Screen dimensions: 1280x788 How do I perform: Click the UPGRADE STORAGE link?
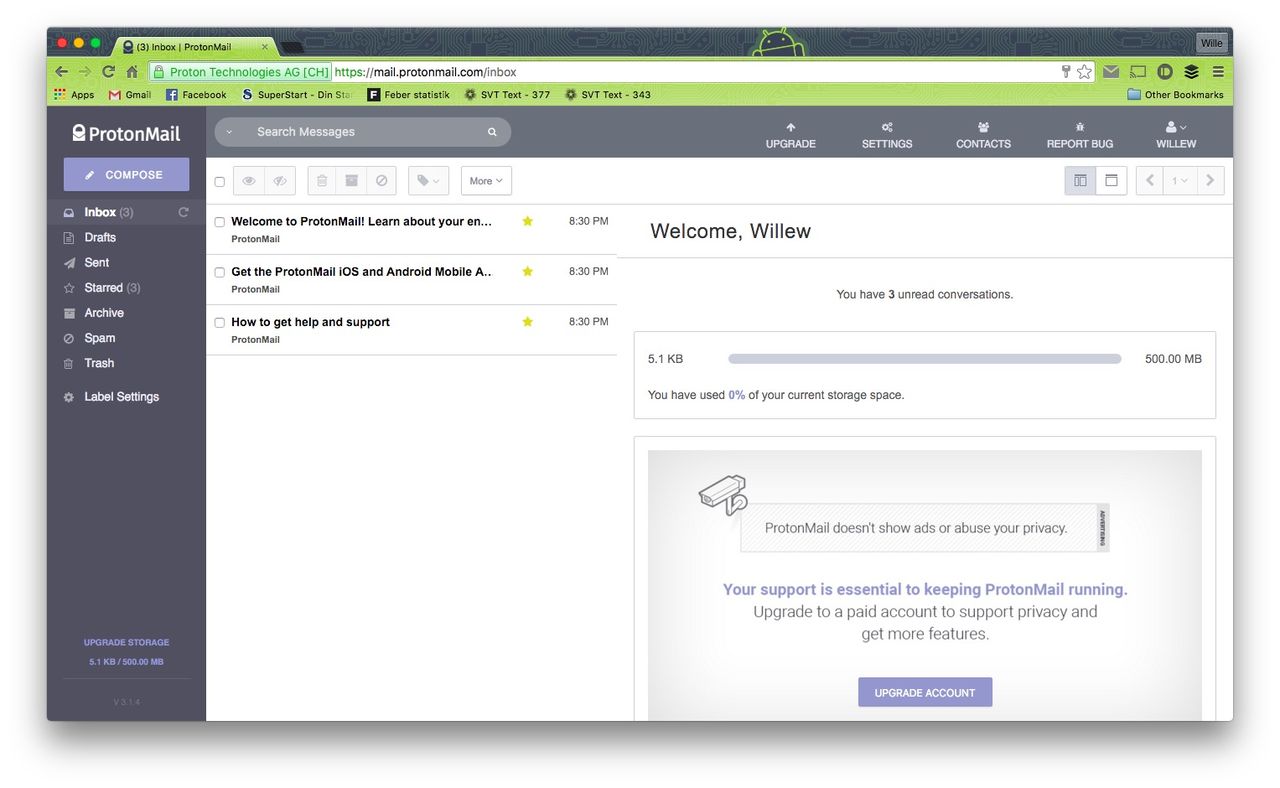click(126, 642)
